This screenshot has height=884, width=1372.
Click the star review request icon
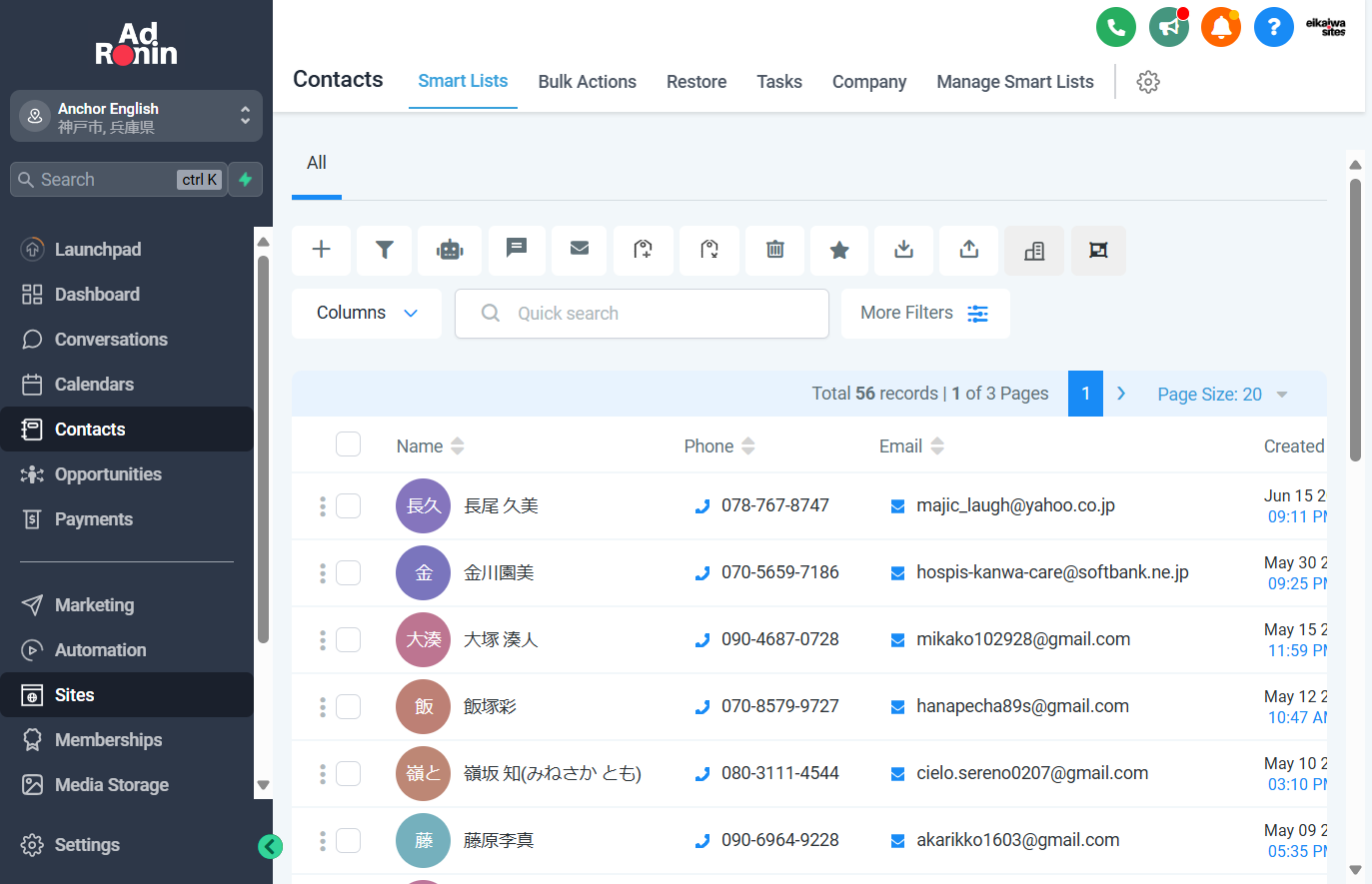pos(839,250)
